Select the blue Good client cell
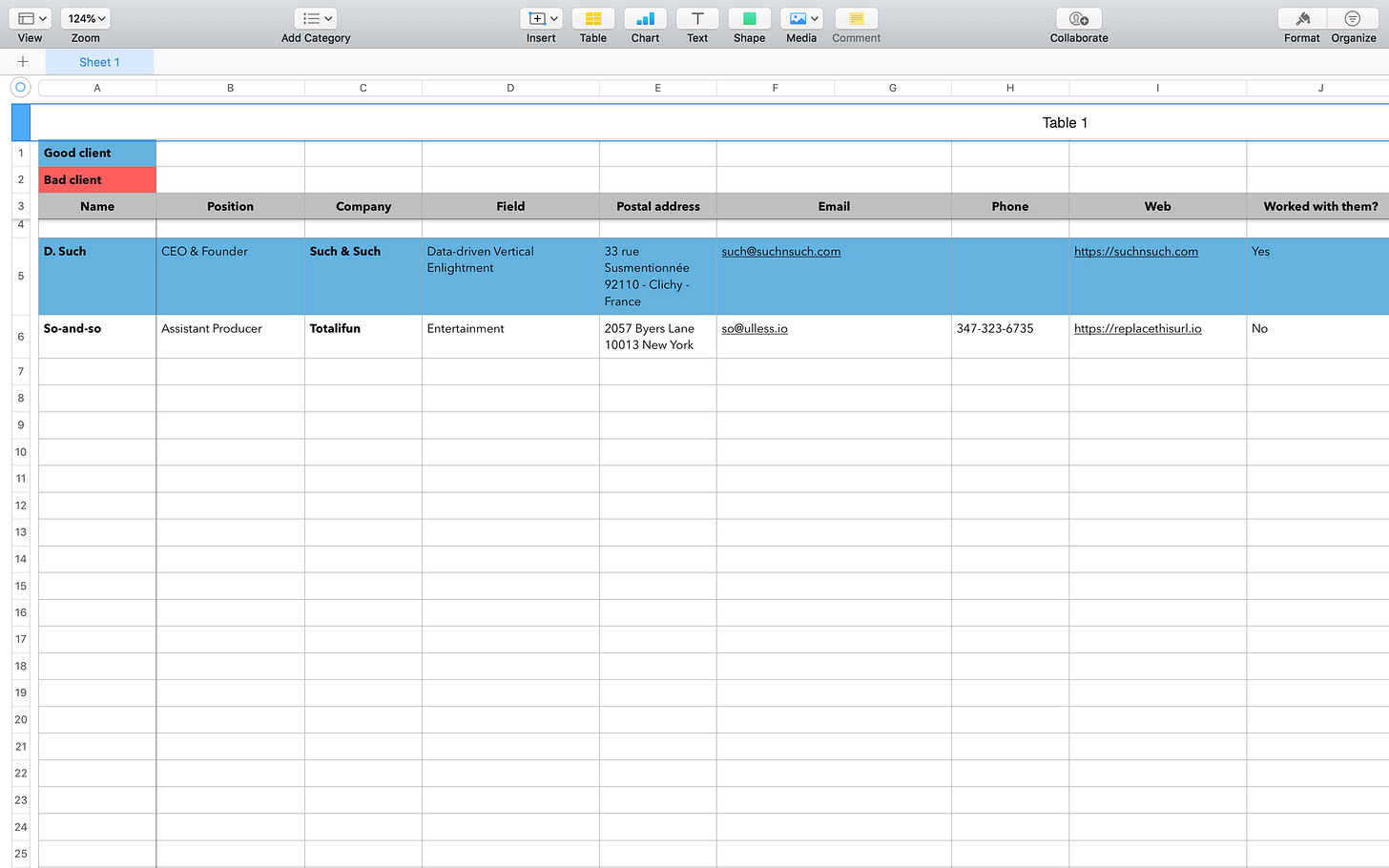The height and width of the screenshot is (868, 1389). pyautogui.click(x=97, y=154)
